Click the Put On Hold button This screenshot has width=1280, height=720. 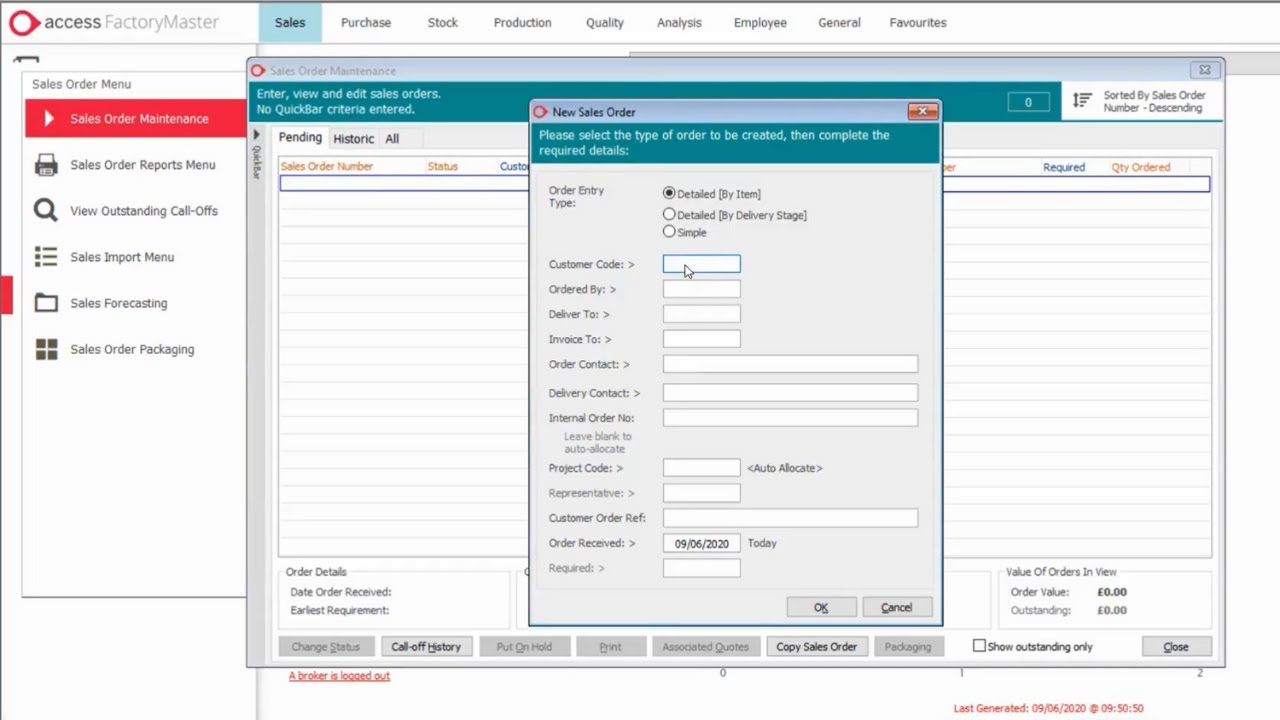coord(524,646)
